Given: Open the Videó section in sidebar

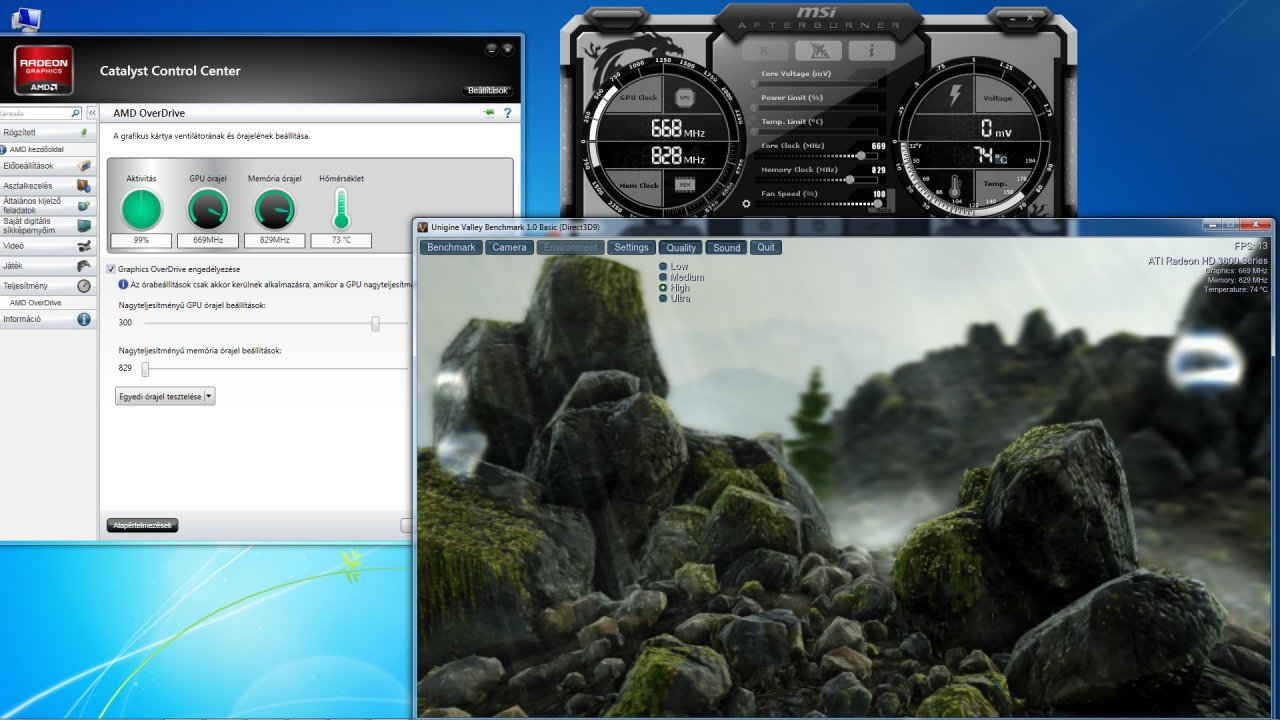Looking at the screenshot, I should point(48,245).
